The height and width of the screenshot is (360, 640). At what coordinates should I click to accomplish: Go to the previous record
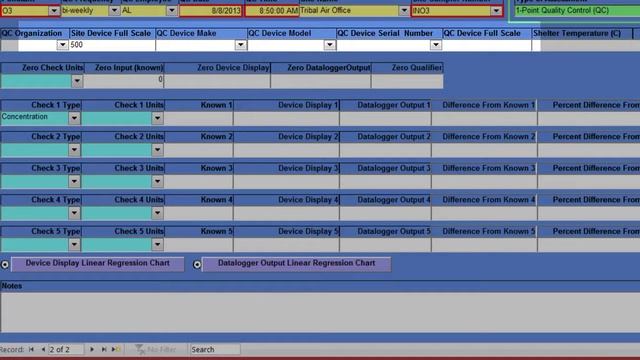(x=43, y=349)
